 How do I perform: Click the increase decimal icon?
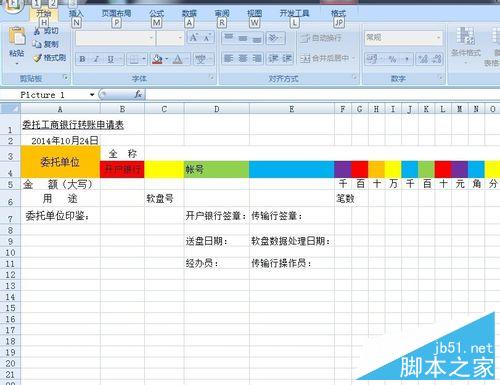[423, 59]
